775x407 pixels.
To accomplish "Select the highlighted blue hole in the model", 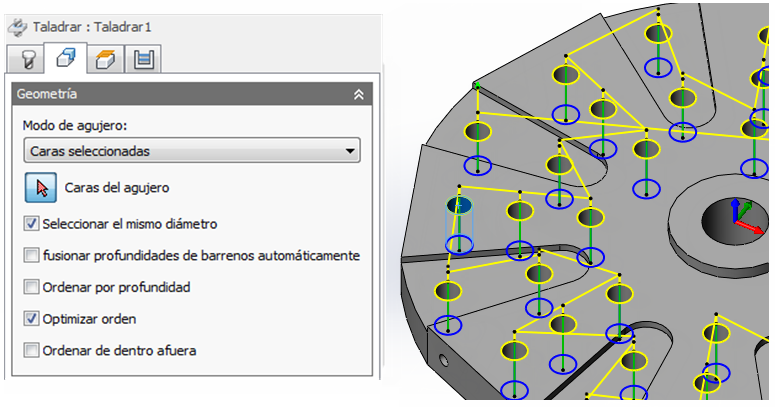I will pos(460,205).
